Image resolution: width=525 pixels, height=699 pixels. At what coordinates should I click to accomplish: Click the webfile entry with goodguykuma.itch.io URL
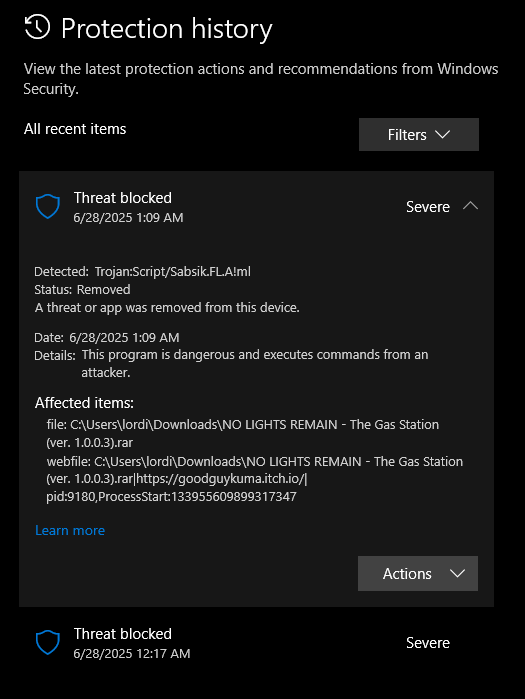click(x=255, y=479)
